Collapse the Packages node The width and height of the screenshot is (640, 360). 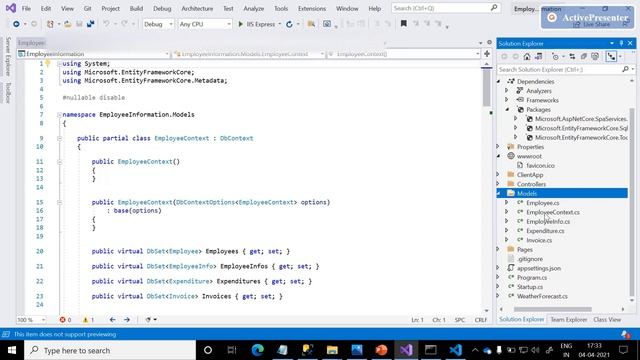click(x=507, y=109)
